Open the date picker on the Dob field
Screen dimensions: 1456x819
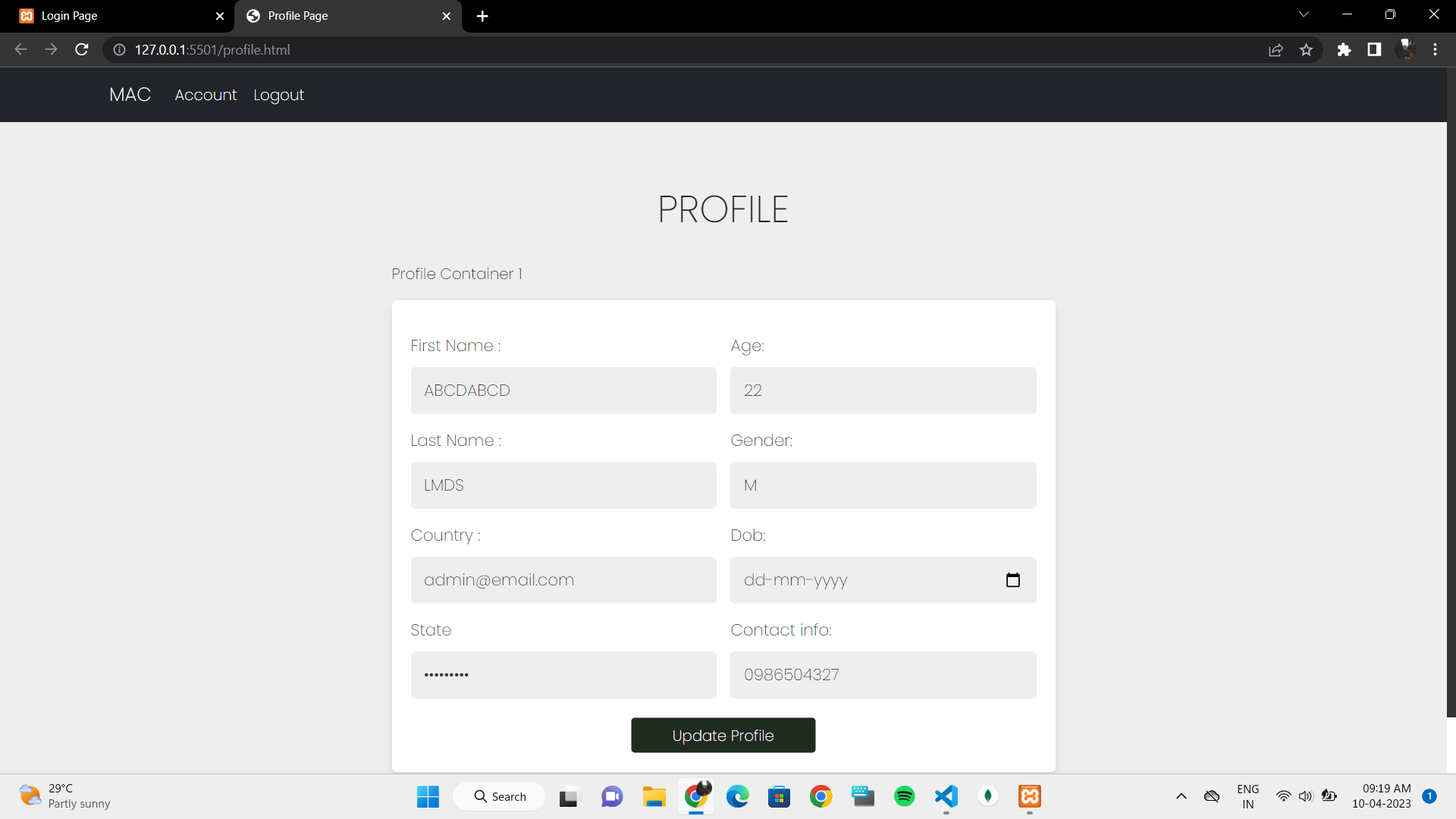pyautogui.click(x=1013, y=579)
